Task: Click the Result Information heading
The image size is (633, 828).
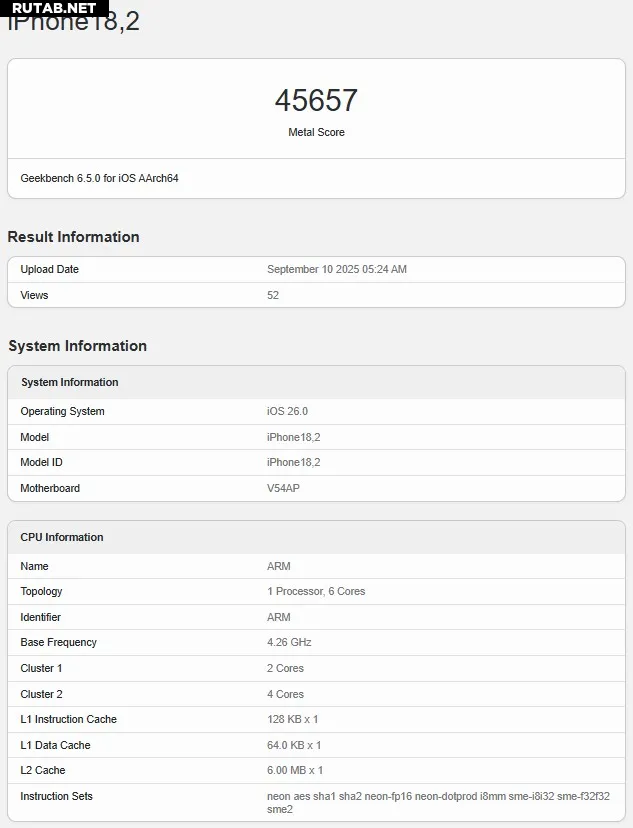Action: (x=73, y=237)
